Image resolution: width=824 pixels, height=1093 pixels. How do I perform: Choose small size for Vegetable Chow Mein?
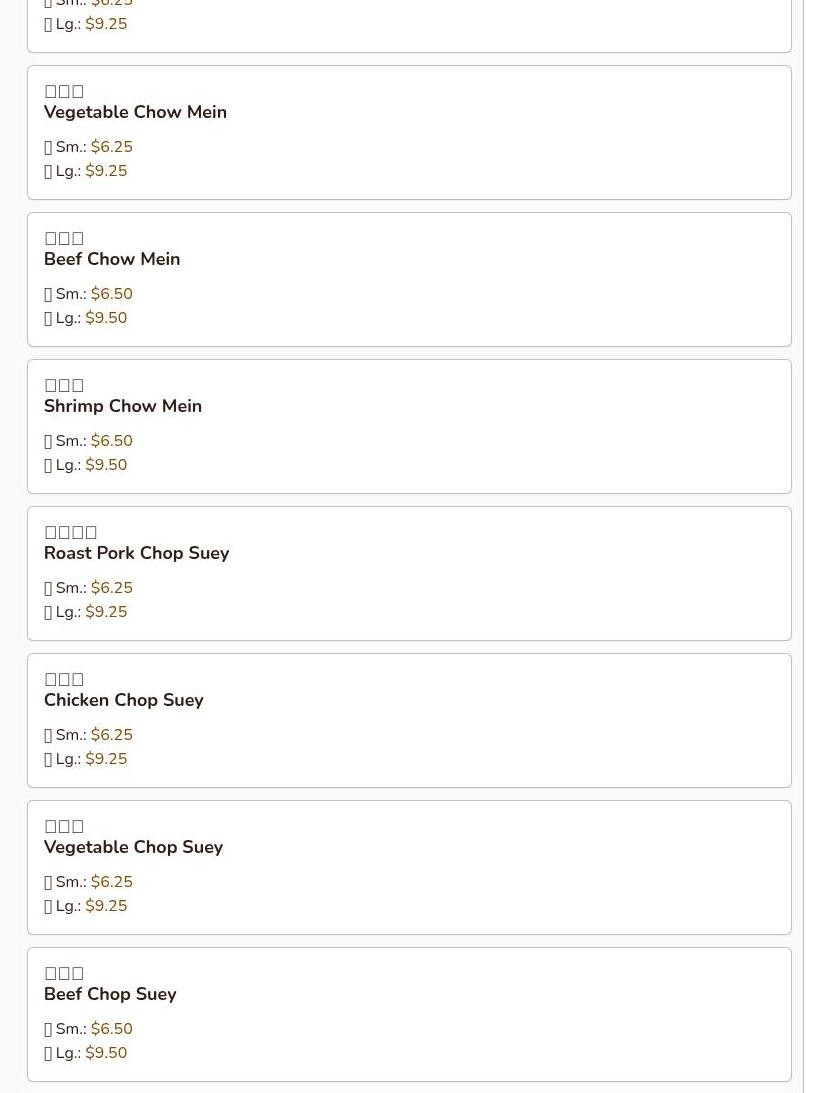point(89,147)
